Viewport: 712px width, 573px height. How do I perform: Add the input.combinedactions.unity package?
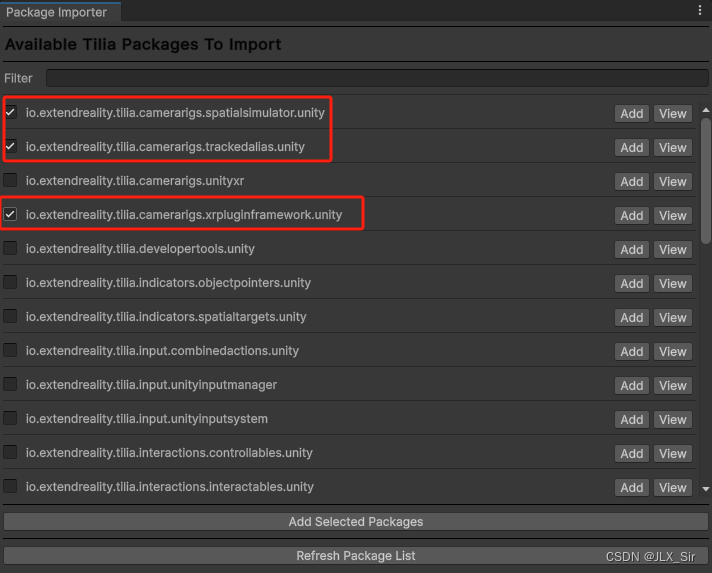[632, 352]
